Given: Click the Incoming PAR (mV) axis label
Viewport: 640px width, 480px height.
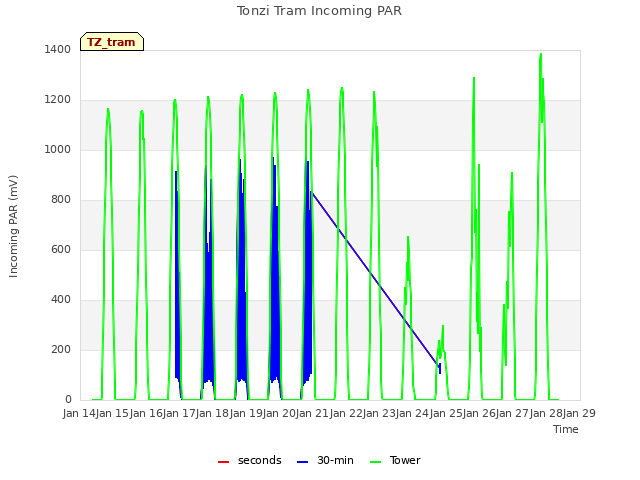Looking at the screenshot, I should (x=13, y=226).
